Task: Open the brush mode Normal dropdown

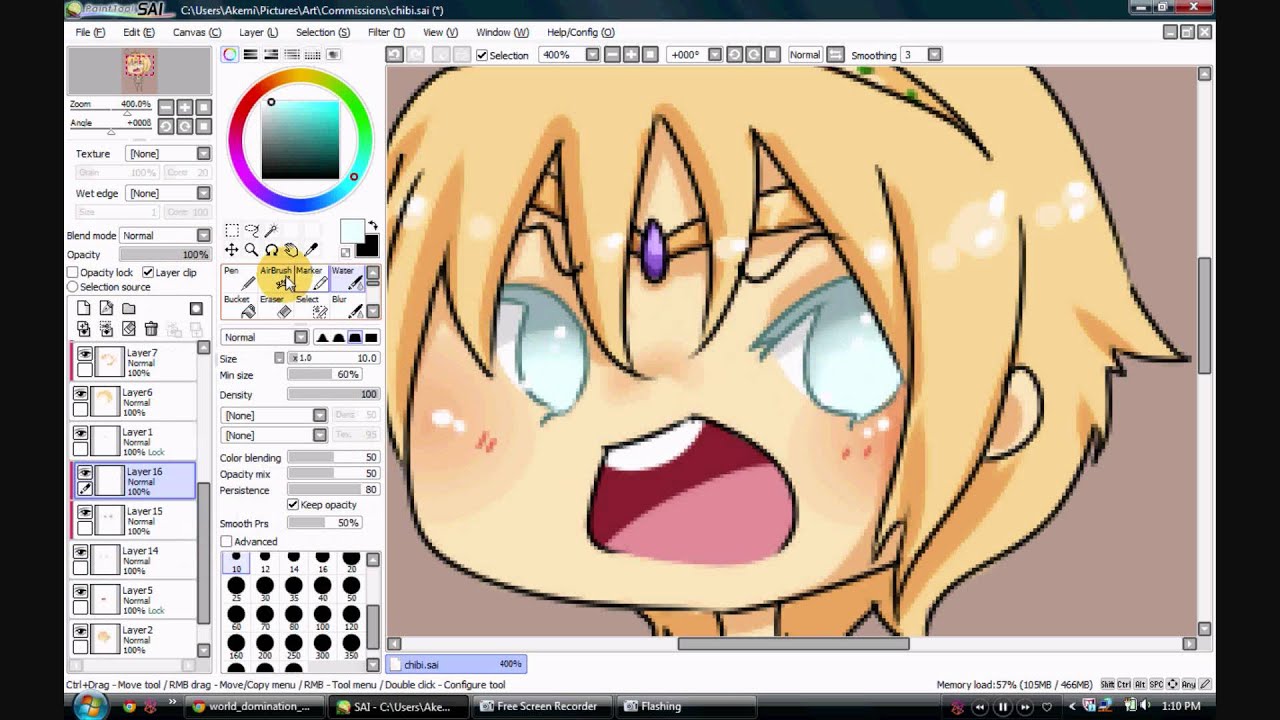Action: [x=264, y=337]
